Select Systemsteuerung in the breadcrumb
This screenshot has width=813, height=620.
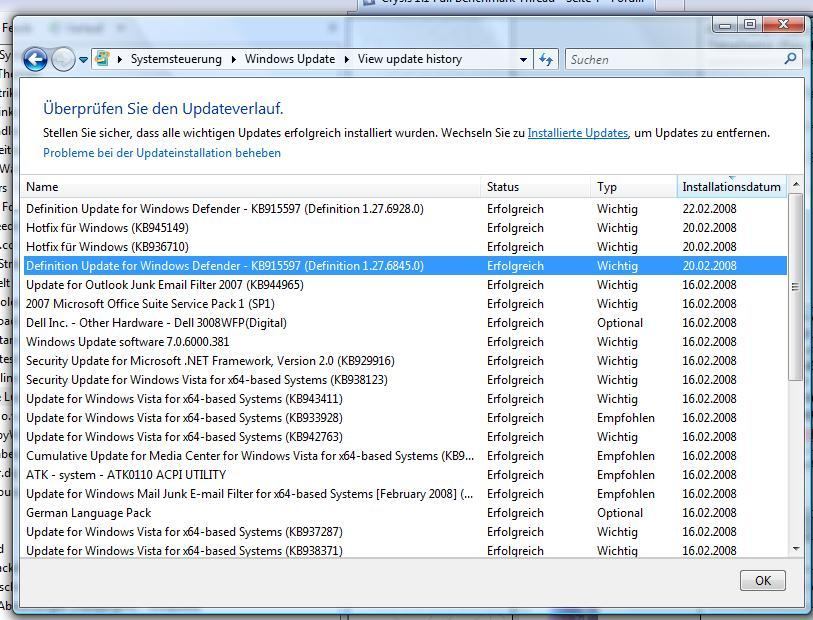[176, 59]
